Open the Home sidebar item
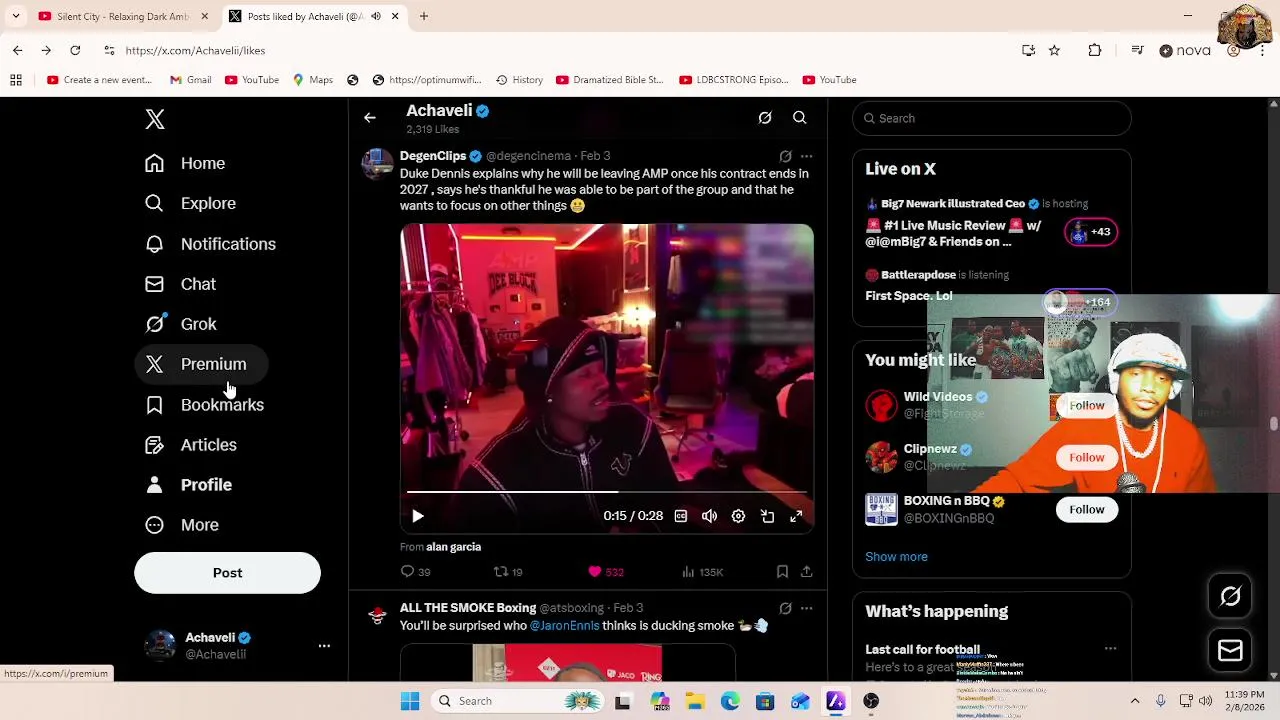The image size is (1280, 720). (187, 163)
